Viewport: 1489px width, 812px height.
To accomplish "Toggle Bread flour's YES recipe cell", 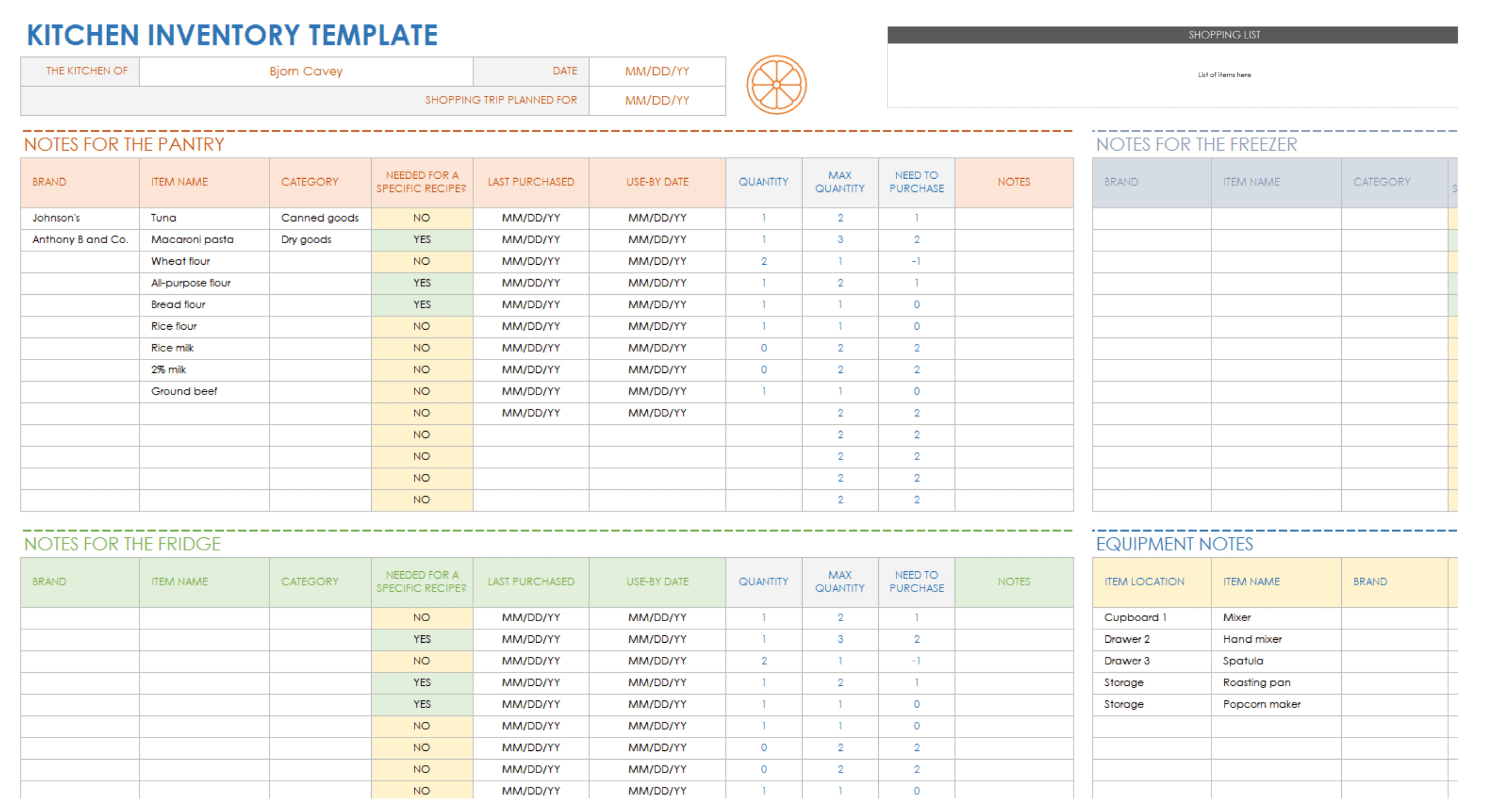I will pyautogui.click(x=421, y=304).
